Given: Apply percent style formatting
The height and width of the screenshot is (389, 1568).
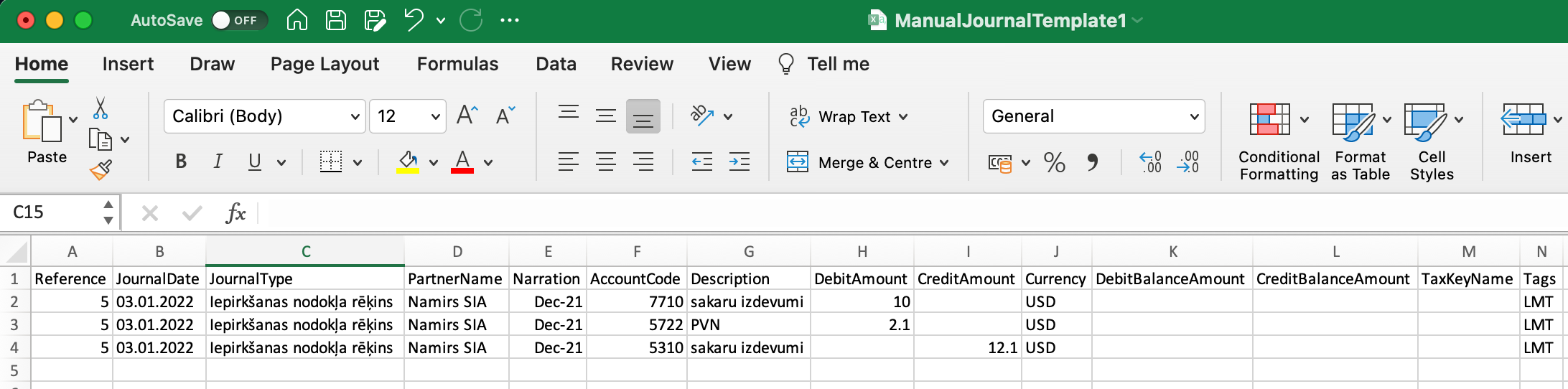Looking at the screenshot, I should pyautogui.click(x=1054, y=162).
